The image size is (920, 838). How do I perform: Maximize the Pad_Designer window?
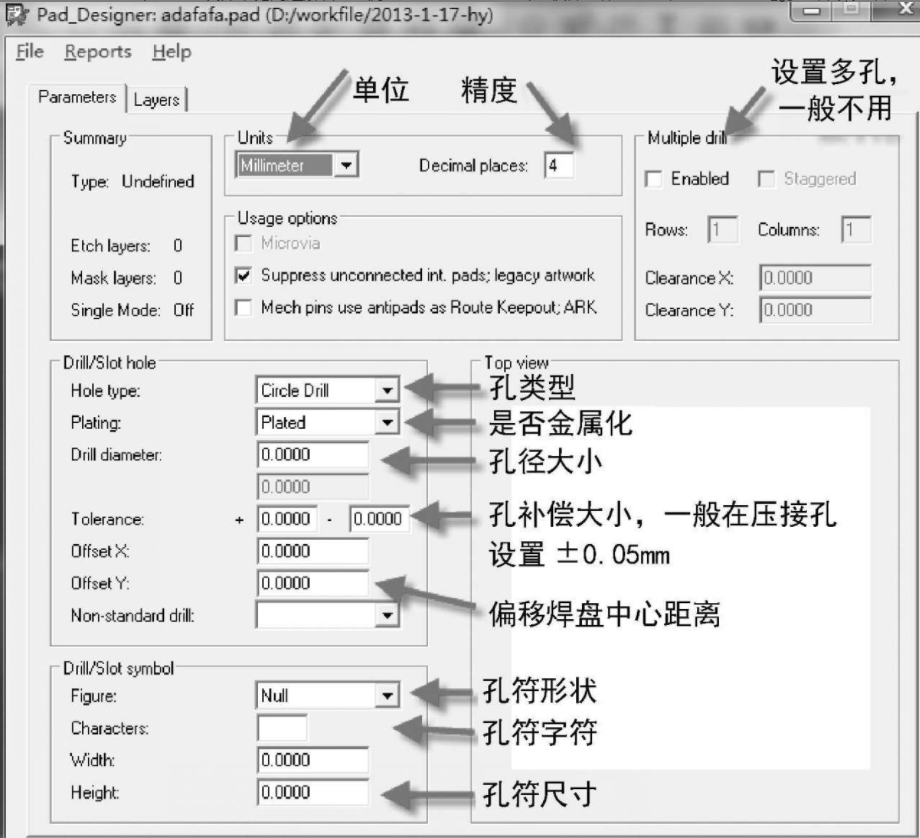tap(851, 9)
